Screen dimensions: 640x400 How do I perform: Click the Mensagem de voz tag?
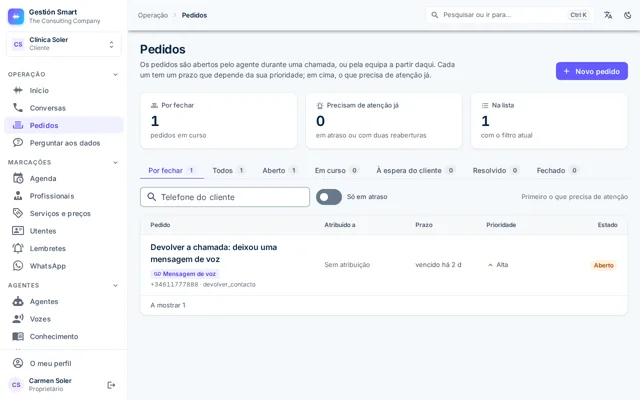tap(184, 274)
